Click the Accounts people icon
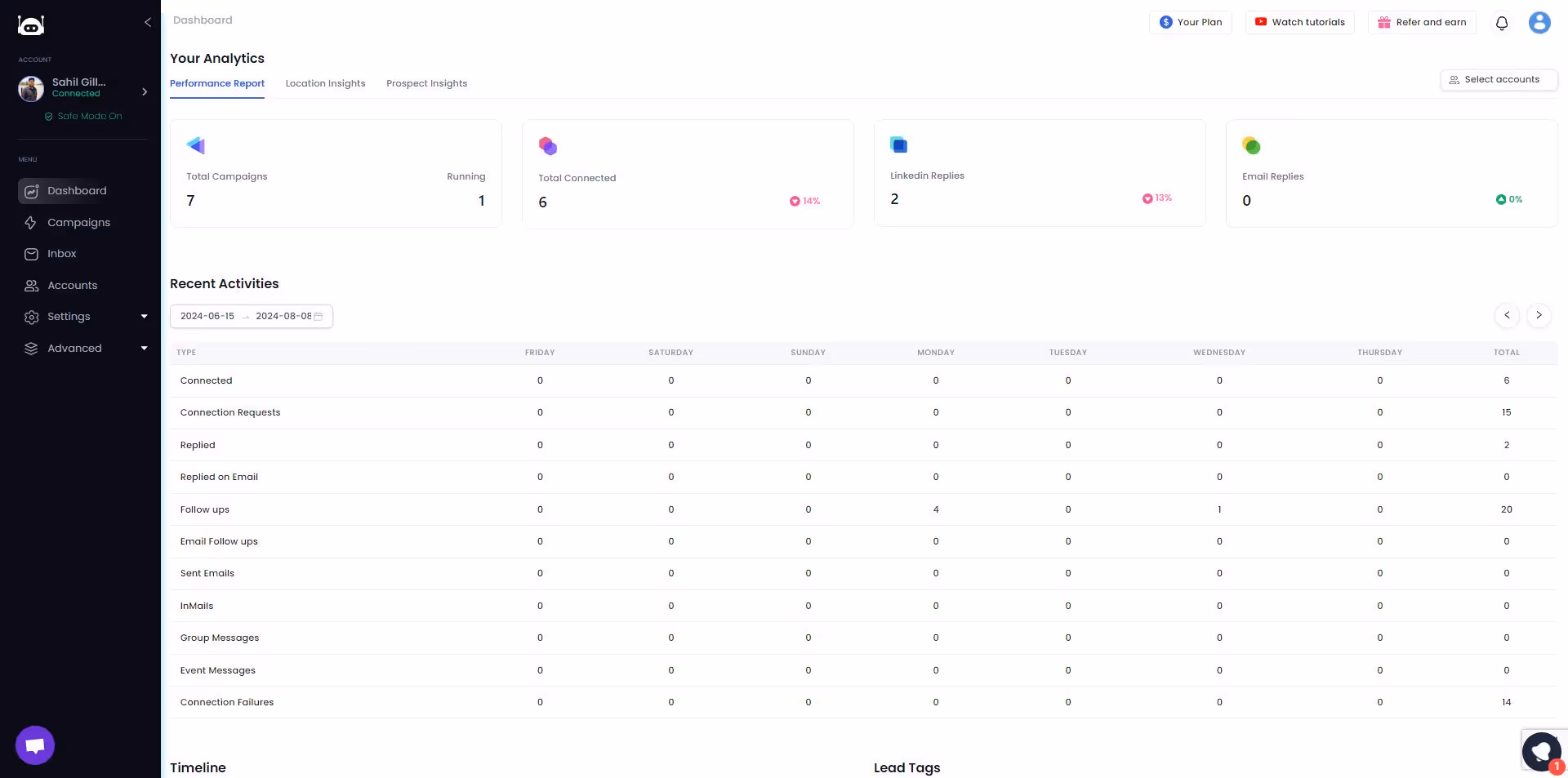This screenshot has height=778, width=1568. [x=30, y=285]
